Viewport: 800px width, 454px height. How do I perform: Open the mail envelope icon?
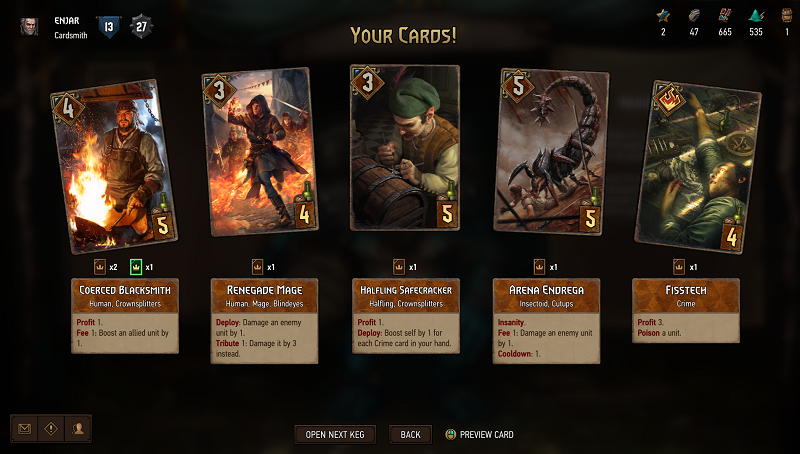24,429
